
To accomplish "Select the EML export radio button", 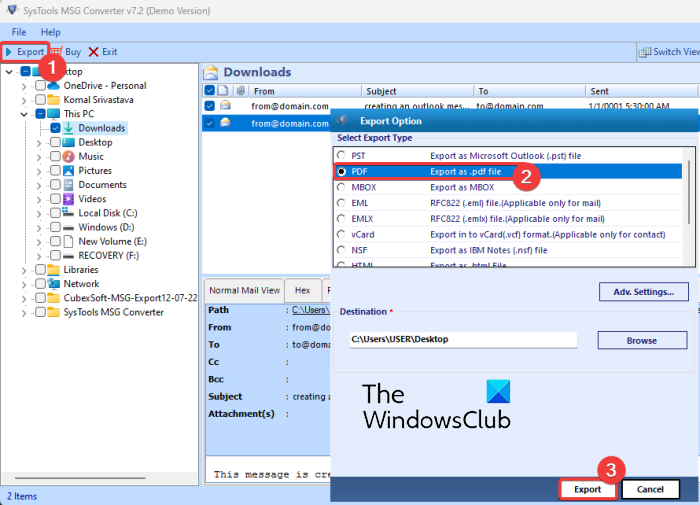I will click(x=342, y=203).
